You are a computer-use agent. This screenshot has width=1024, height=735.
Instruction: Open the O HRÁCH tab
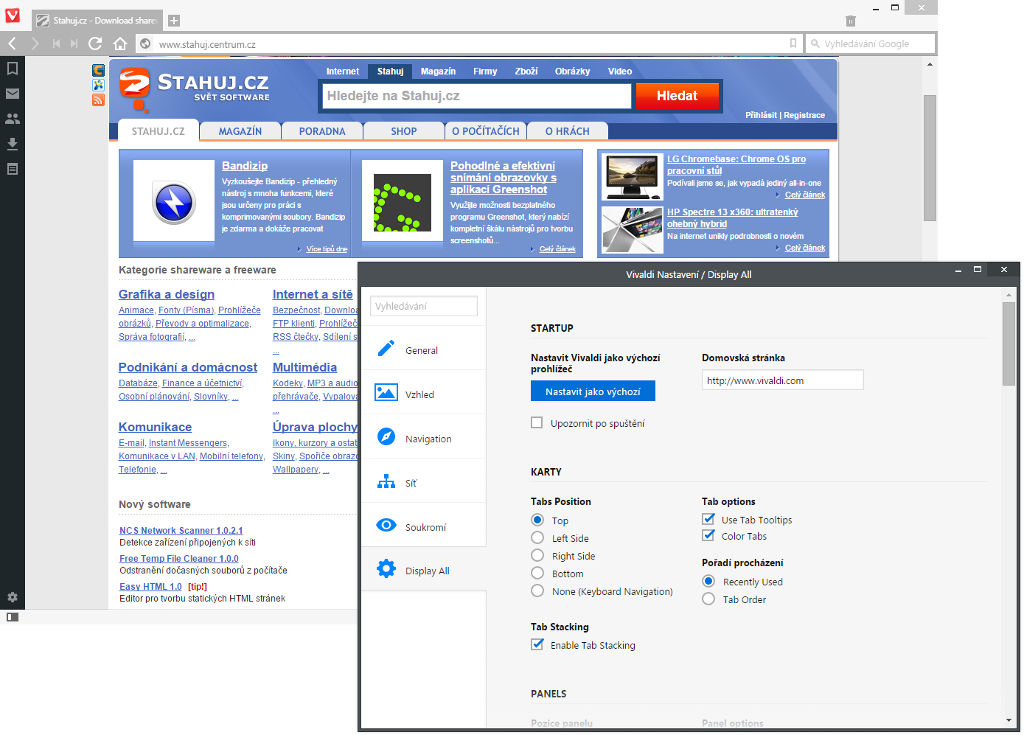(568, 131)
